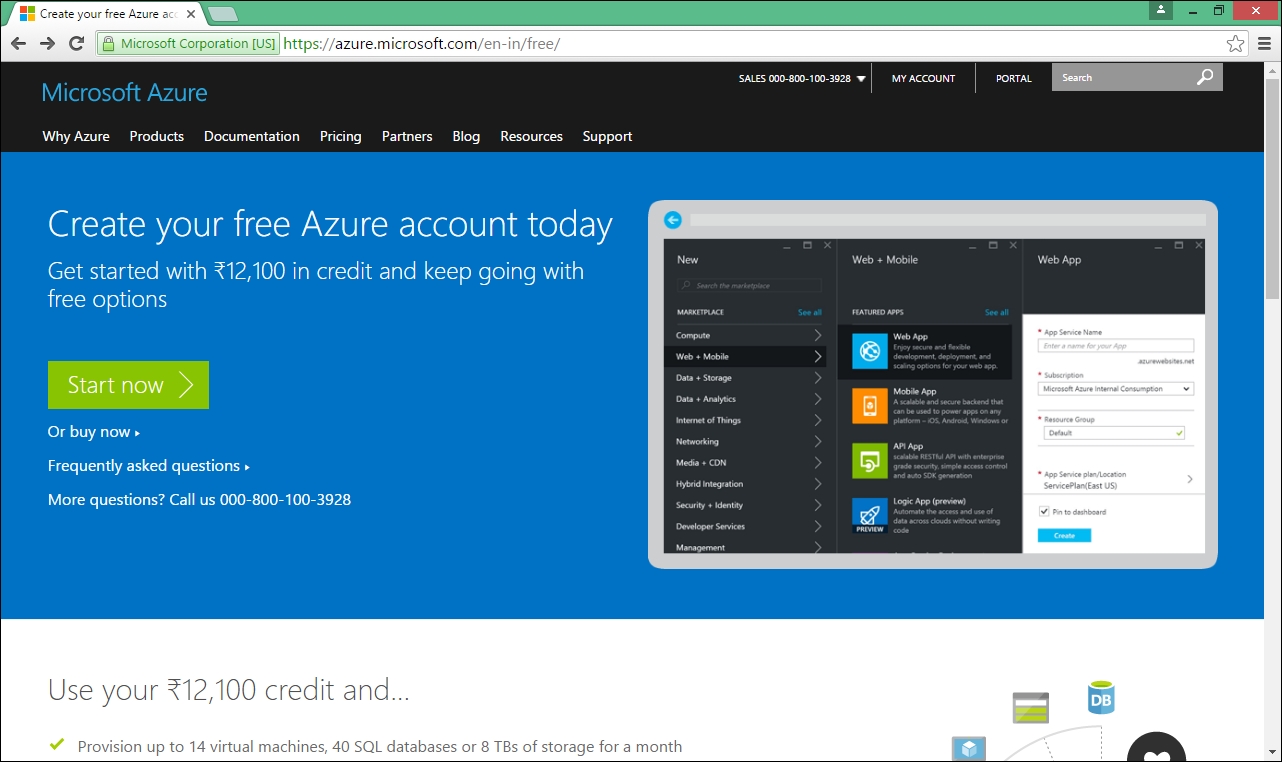1282x762 pixels.
Task: Open the Support menu item
Action: tap(608, 136)
